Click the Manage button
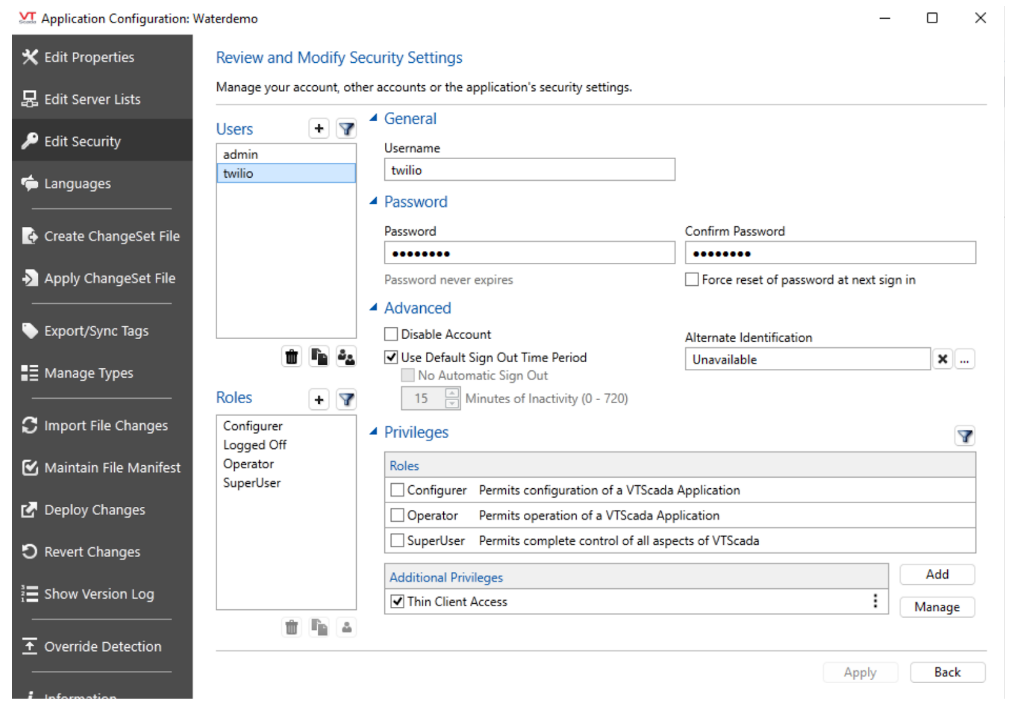Viewport: 1032px width, 720px height. [936, 607]
